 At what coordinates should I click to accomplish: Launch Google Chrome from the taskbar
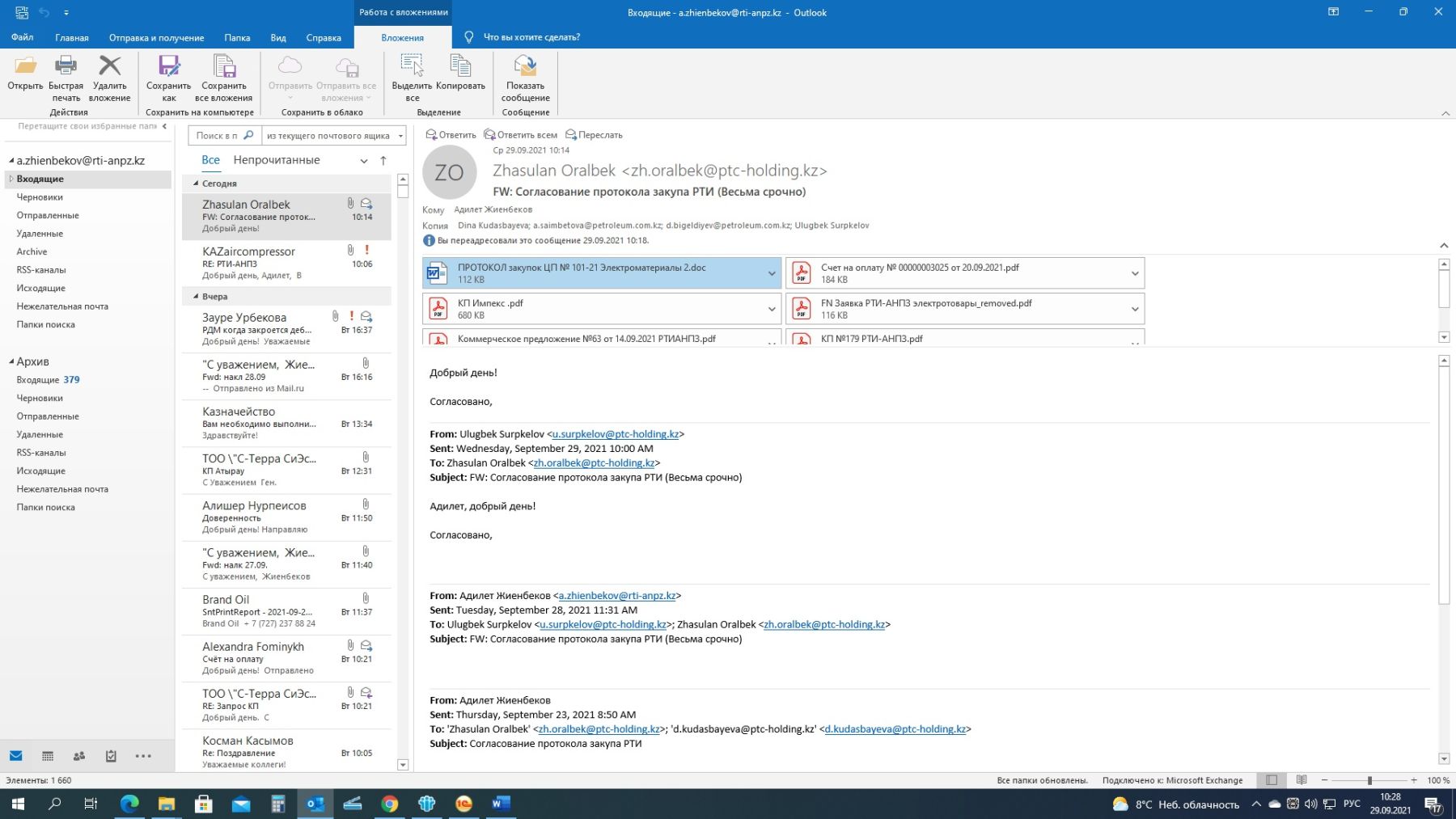tap(389, 804)
